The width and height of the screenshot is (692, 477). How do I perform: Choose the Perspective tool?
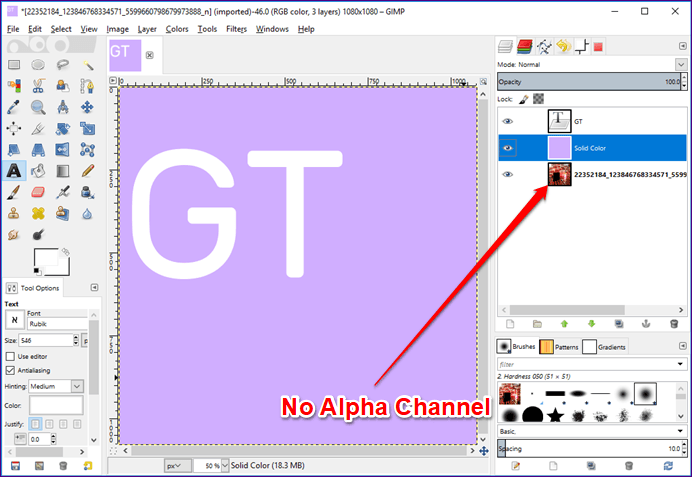(x=38, y=150)
